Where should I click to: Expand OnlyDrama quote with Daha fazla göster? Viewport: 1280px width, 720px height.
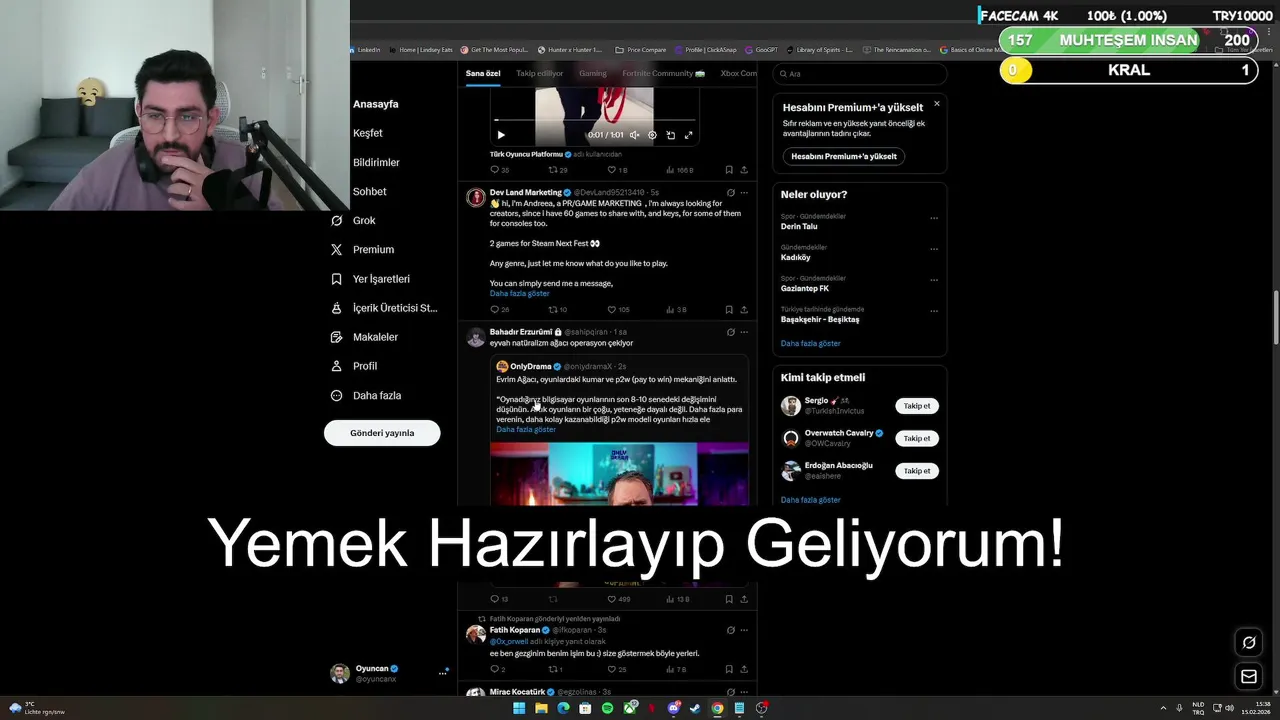(526, 429)
